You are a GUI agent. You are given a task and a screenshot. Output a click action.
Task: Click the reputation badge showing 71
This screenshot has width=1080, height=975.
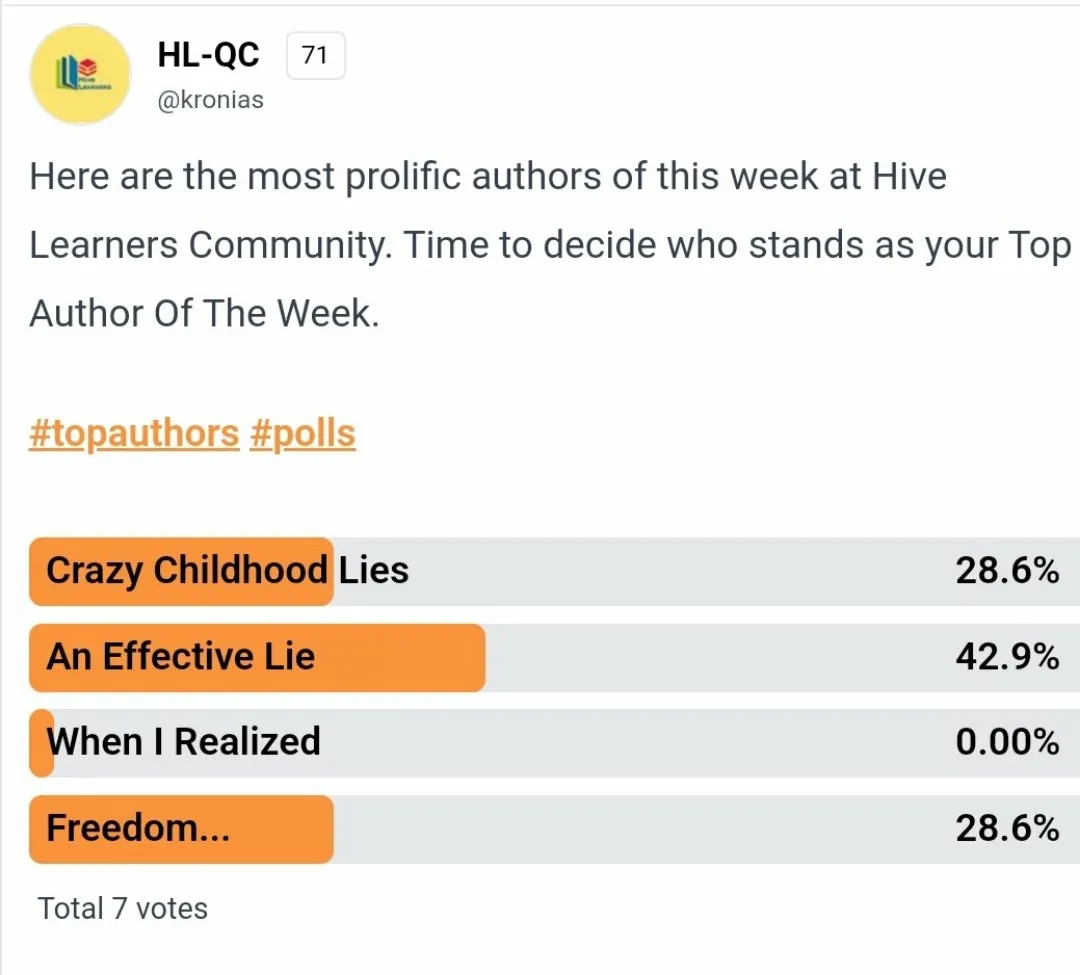point(315,55)
